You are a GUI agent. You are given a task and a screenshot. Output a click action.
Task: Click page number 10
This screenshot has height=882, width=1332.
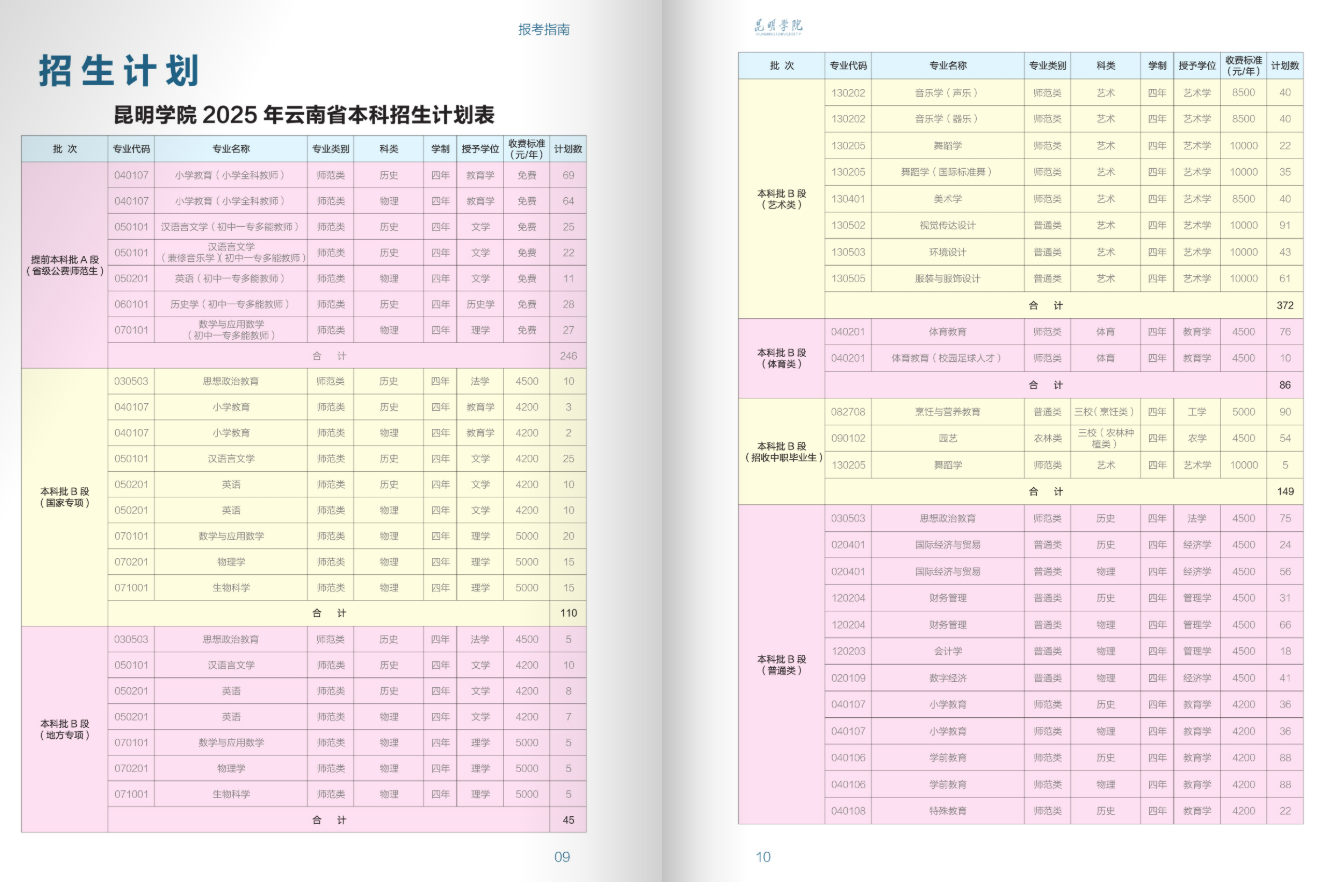point(763,857)
